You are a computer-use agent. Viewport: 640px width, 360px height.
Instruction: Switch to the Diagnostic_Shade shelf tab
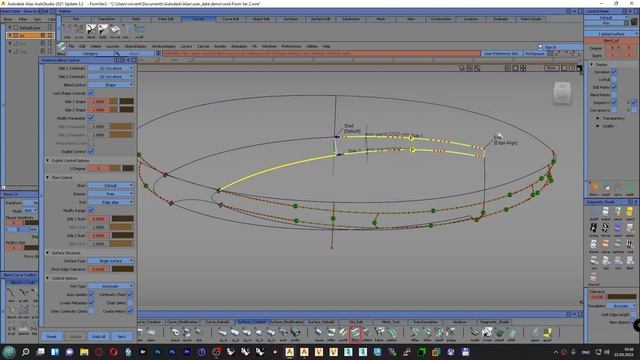(x=494, y=322)
